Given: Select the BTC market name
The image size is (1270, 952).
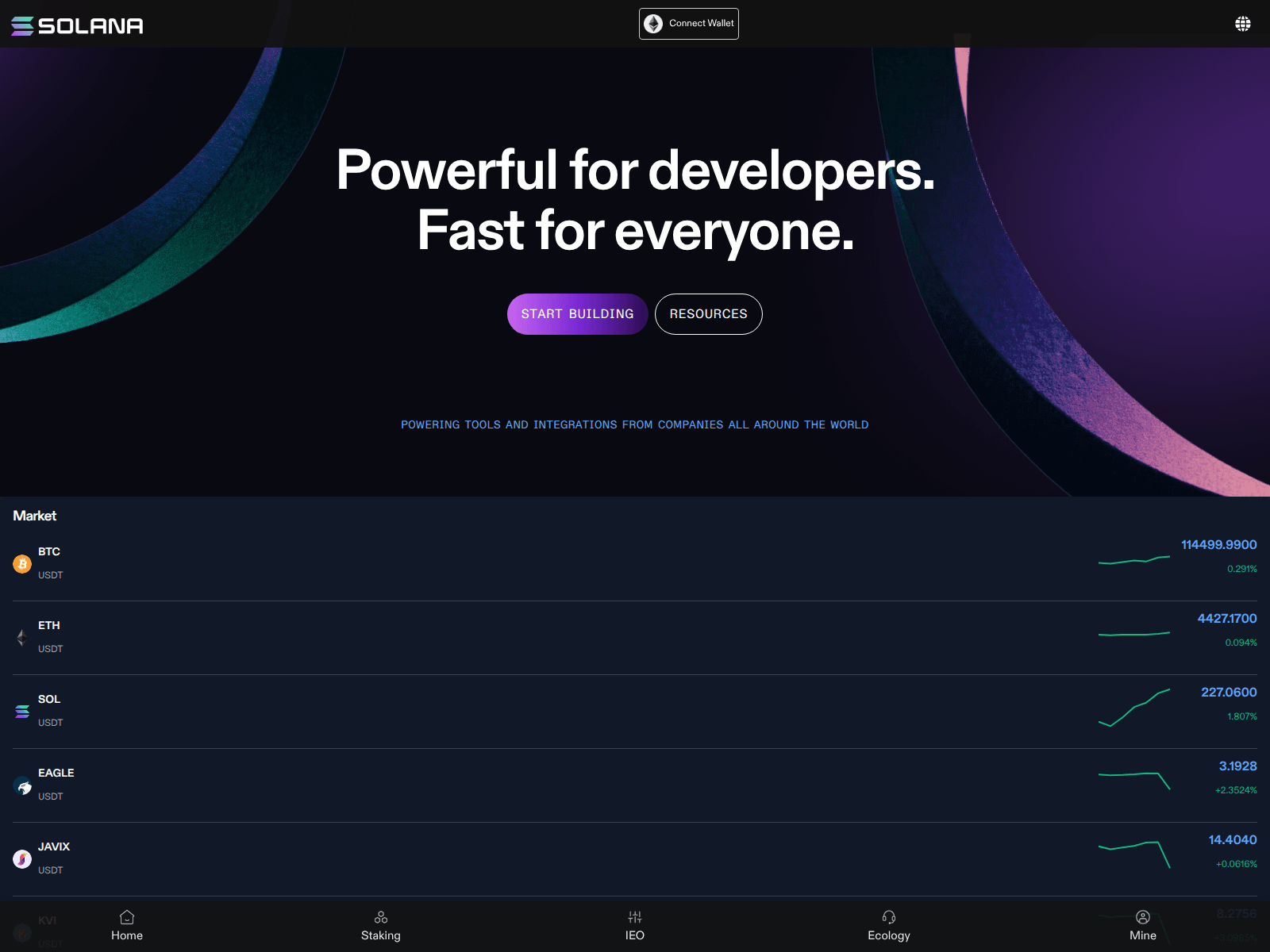Looking at the screenshot, I should click(49, 551).
